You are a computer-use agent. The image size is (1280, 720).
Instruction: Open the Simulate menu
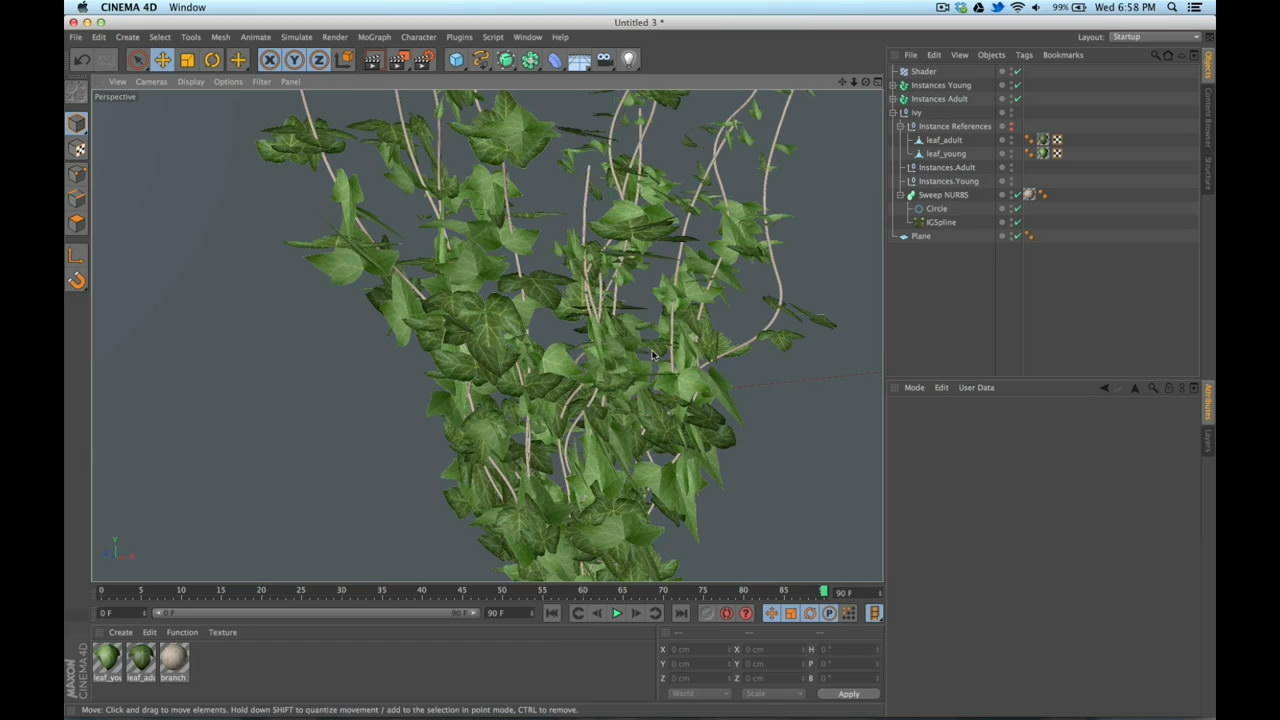pos(296,37)
